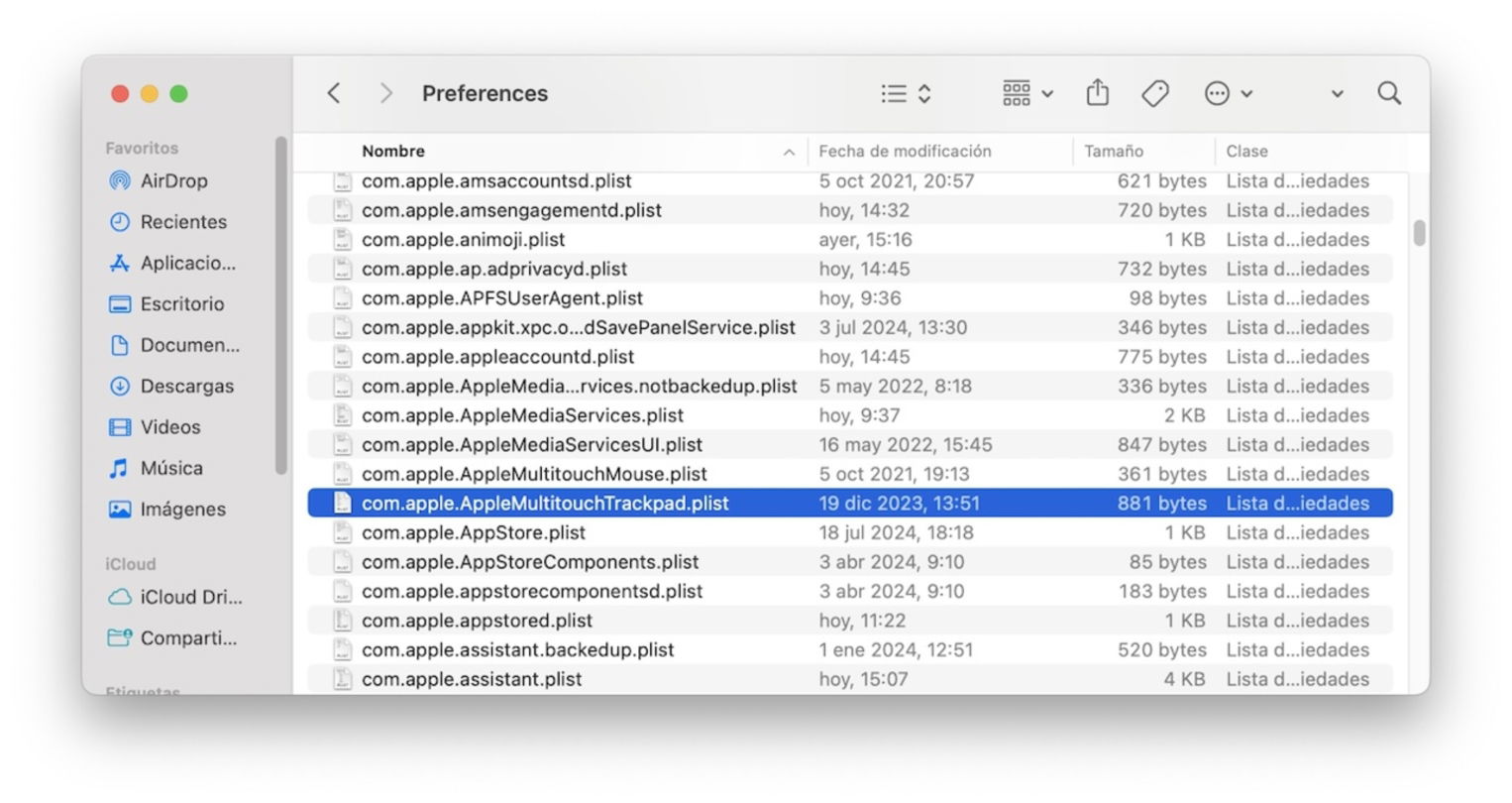This screenshot has height=803, width=1512.
Task: Click the size value 98 bytes
Action: pos(1167,298)
